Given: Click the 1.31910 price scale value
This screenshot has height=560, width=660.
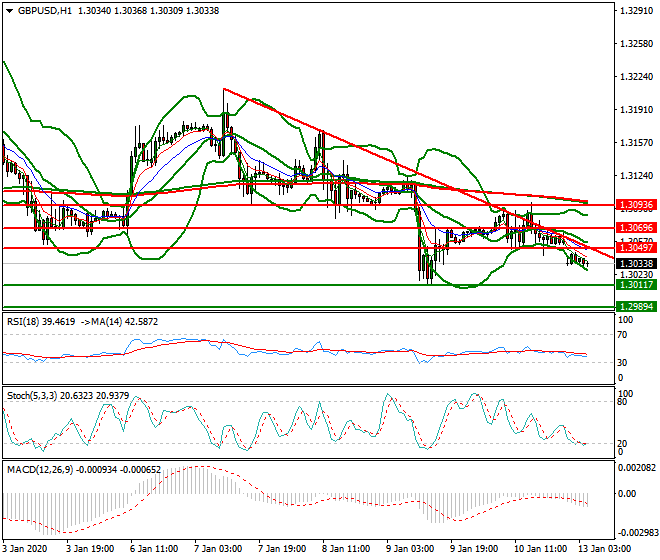Looking at the screenshot, I should click(x=637, y=110).
